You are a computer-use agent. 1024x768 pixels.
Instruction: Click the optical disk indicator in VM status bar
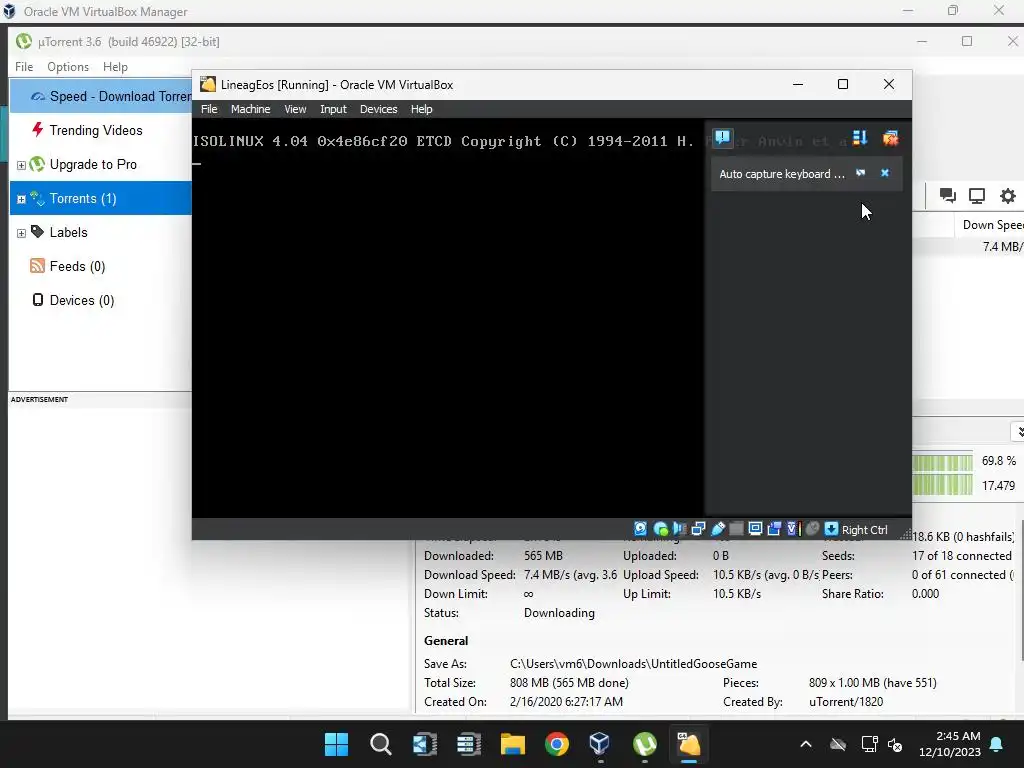click(x=660, y=529)
